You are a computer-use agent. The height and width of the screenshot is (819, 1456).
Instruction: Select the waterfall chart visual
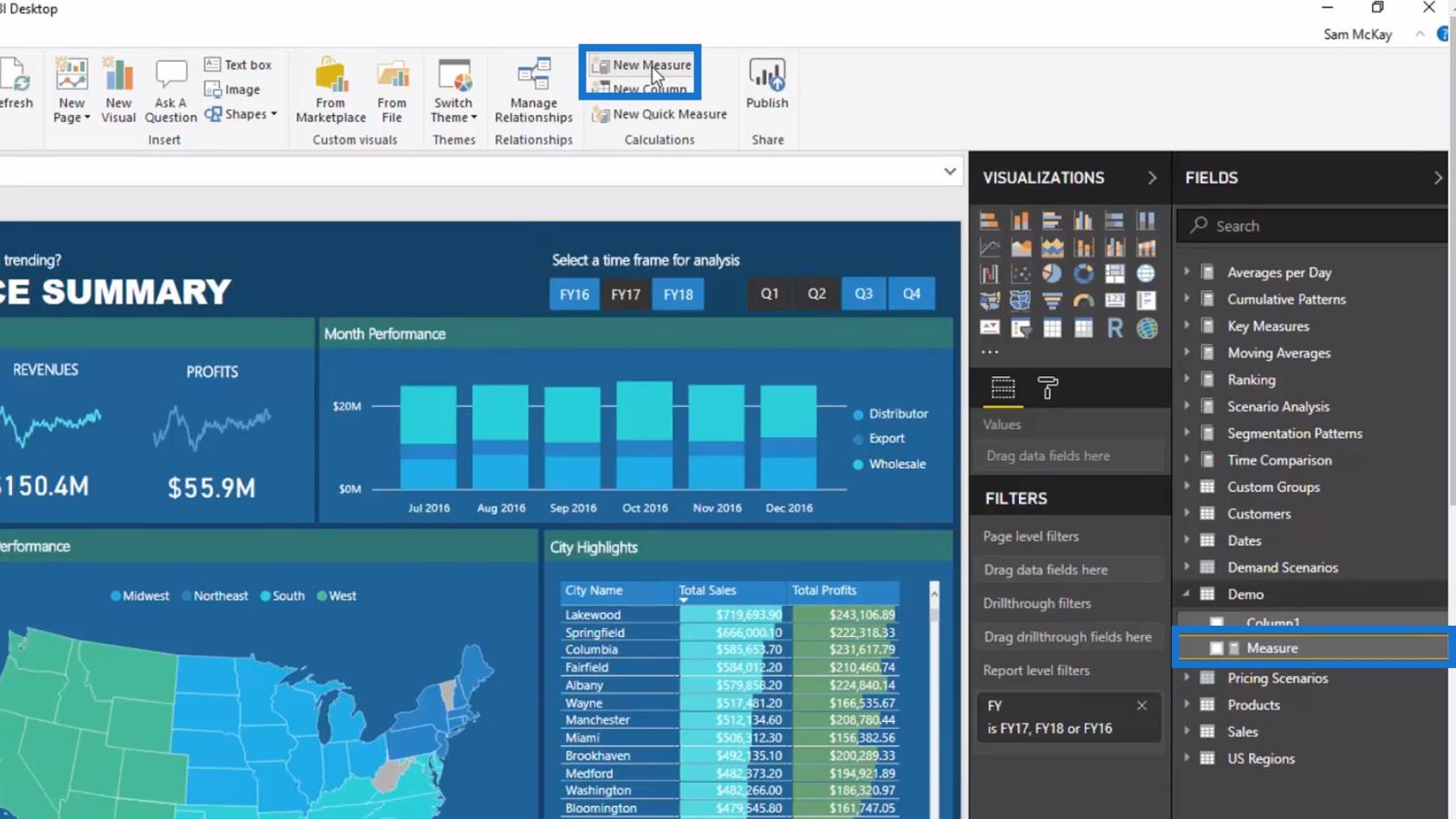(x=989, y=275)
